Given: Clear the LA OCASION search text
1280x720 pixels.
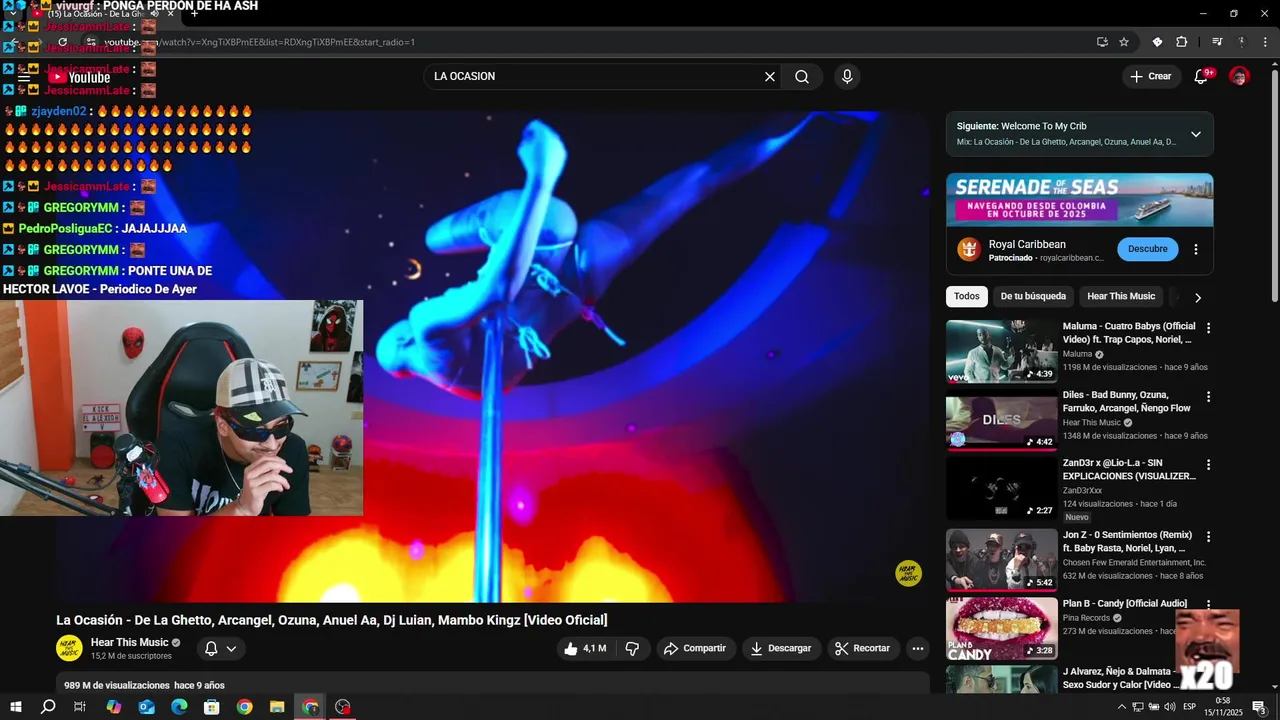Looking at the screenshot, I should tap(770, 77).
